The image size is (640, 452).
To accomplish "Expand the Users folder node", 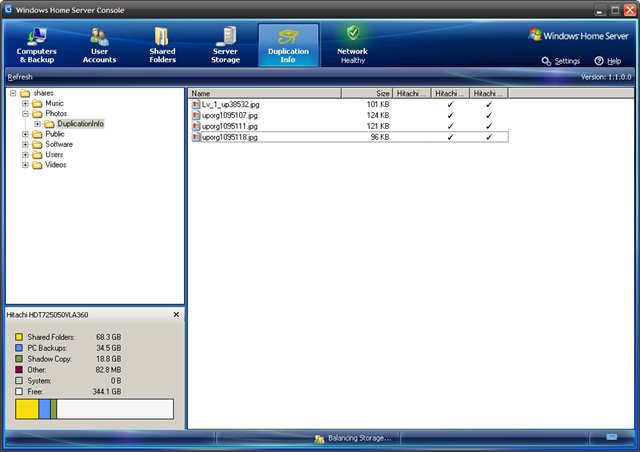I will tap(25, 154).
